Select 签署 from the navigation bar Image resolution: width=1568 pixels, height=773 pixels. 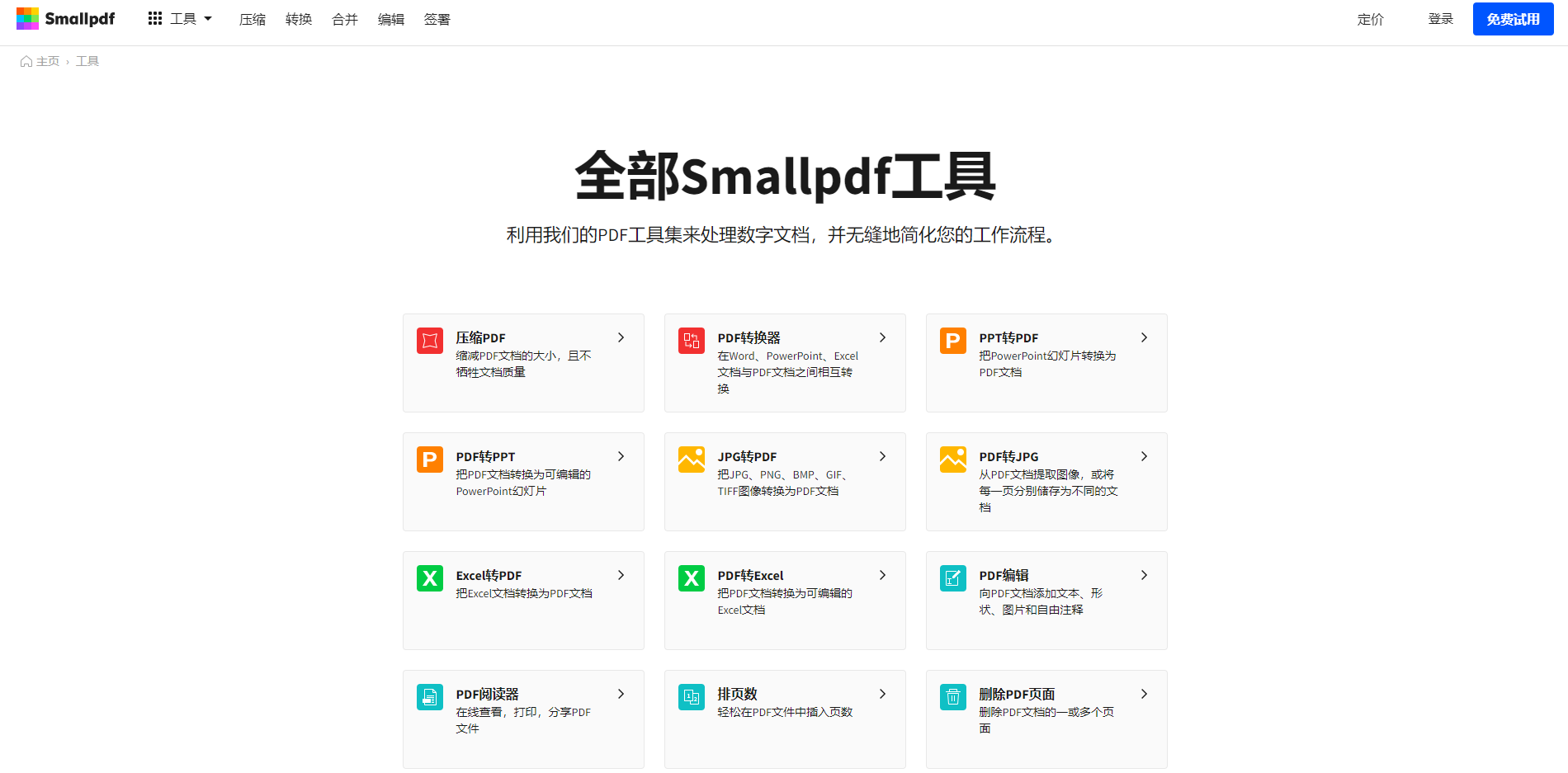[x=437, y=20]
